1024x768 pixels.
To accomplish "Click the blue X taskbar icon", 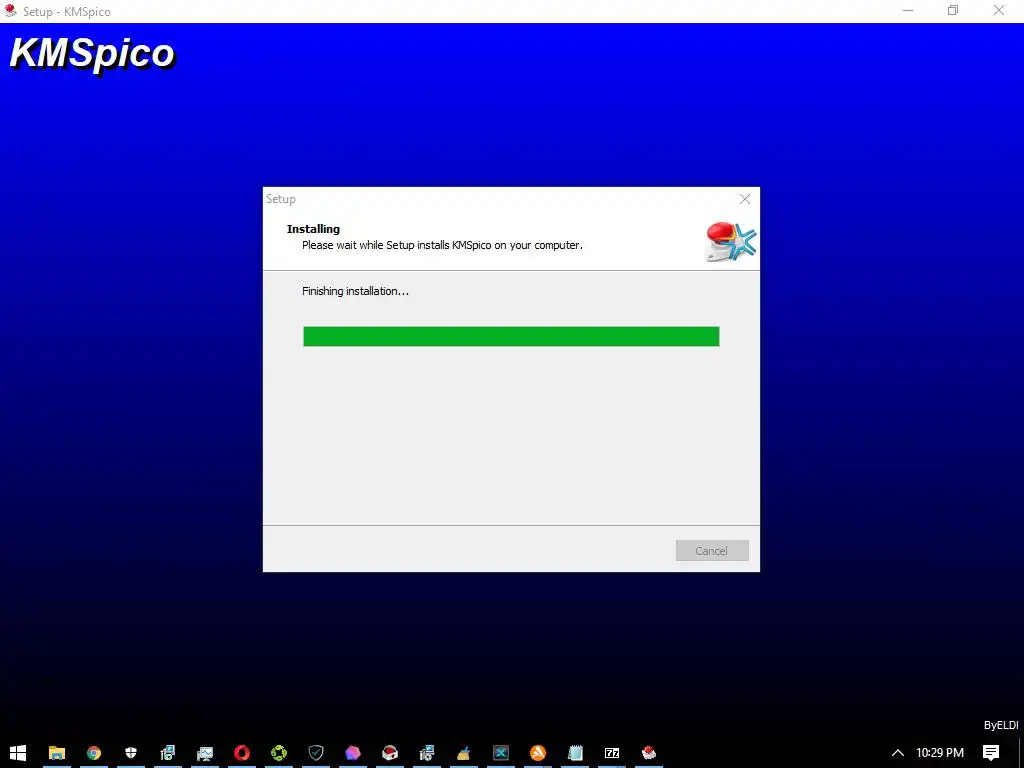I will [x=501, y=752].
